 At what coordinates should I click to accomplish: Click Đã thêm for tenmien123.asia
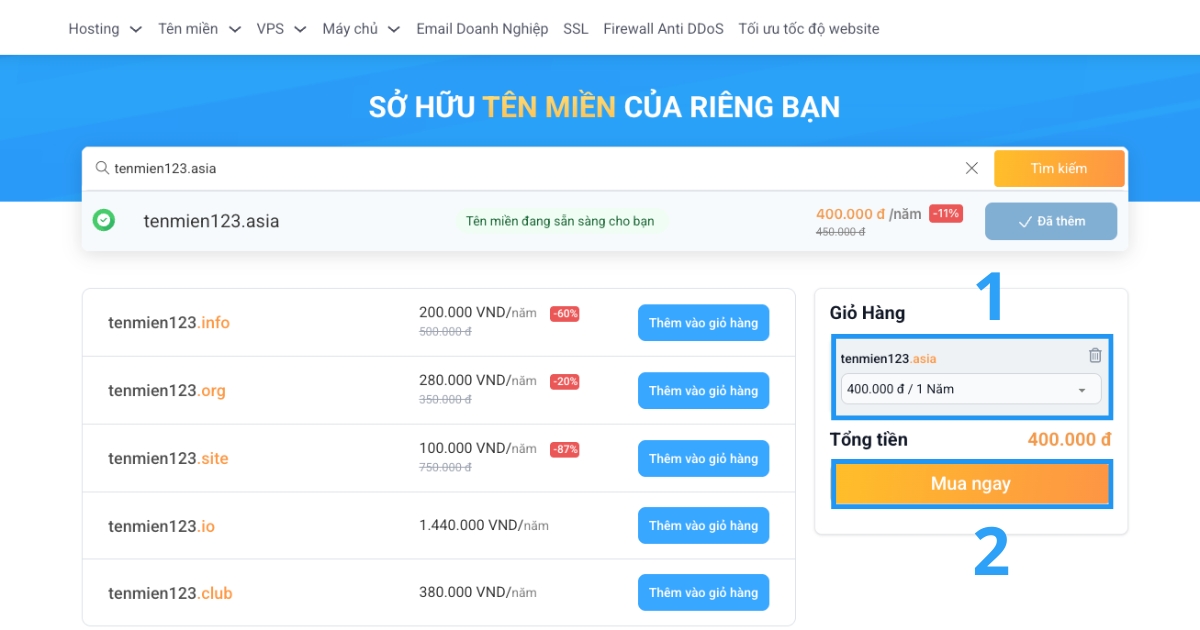1051,221
